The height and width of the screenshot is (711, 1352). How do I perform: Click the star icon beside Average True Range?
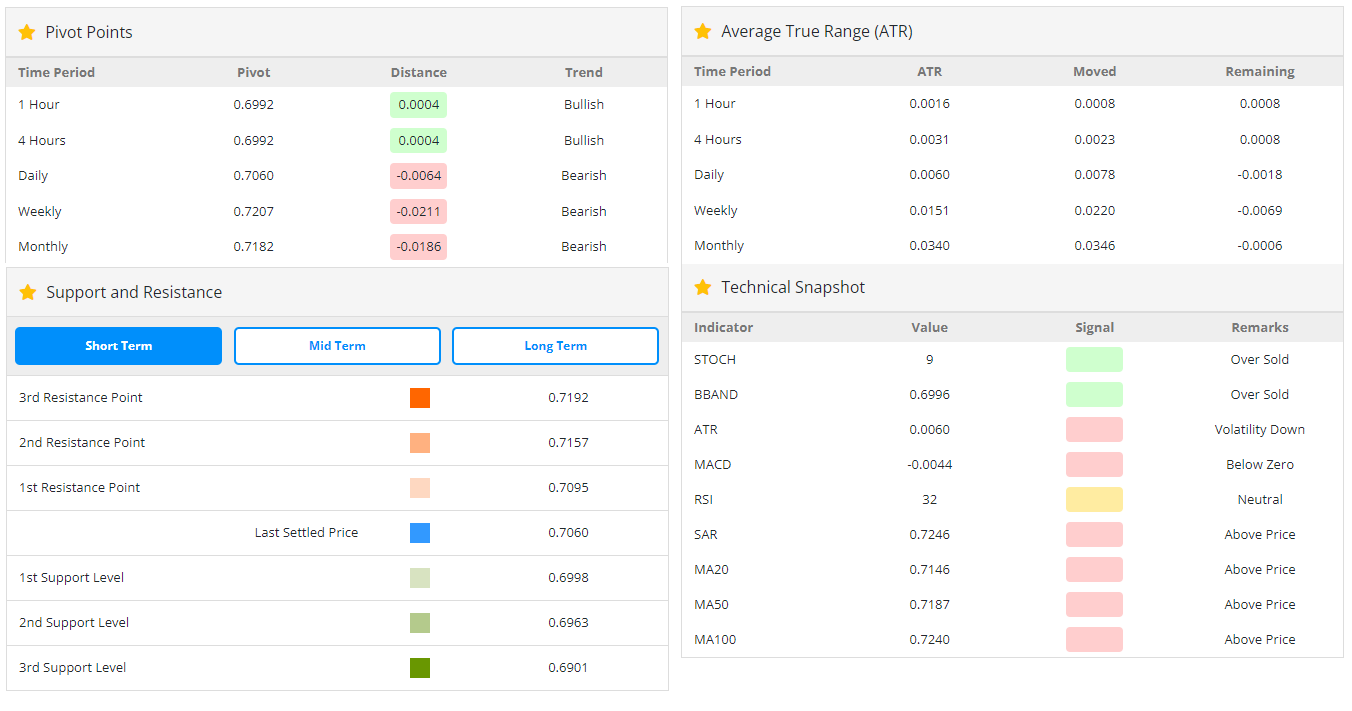pos(703,31)
